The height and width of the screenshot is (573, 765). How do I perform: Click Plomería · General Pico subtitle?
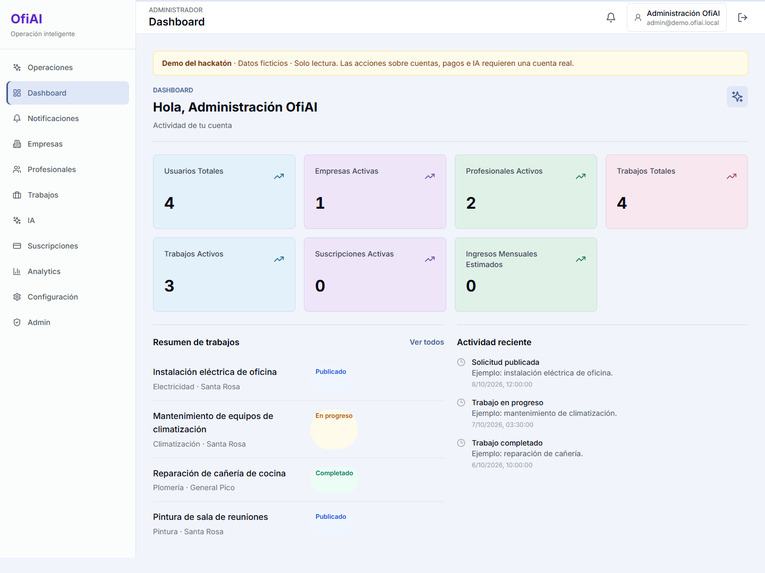194,488
